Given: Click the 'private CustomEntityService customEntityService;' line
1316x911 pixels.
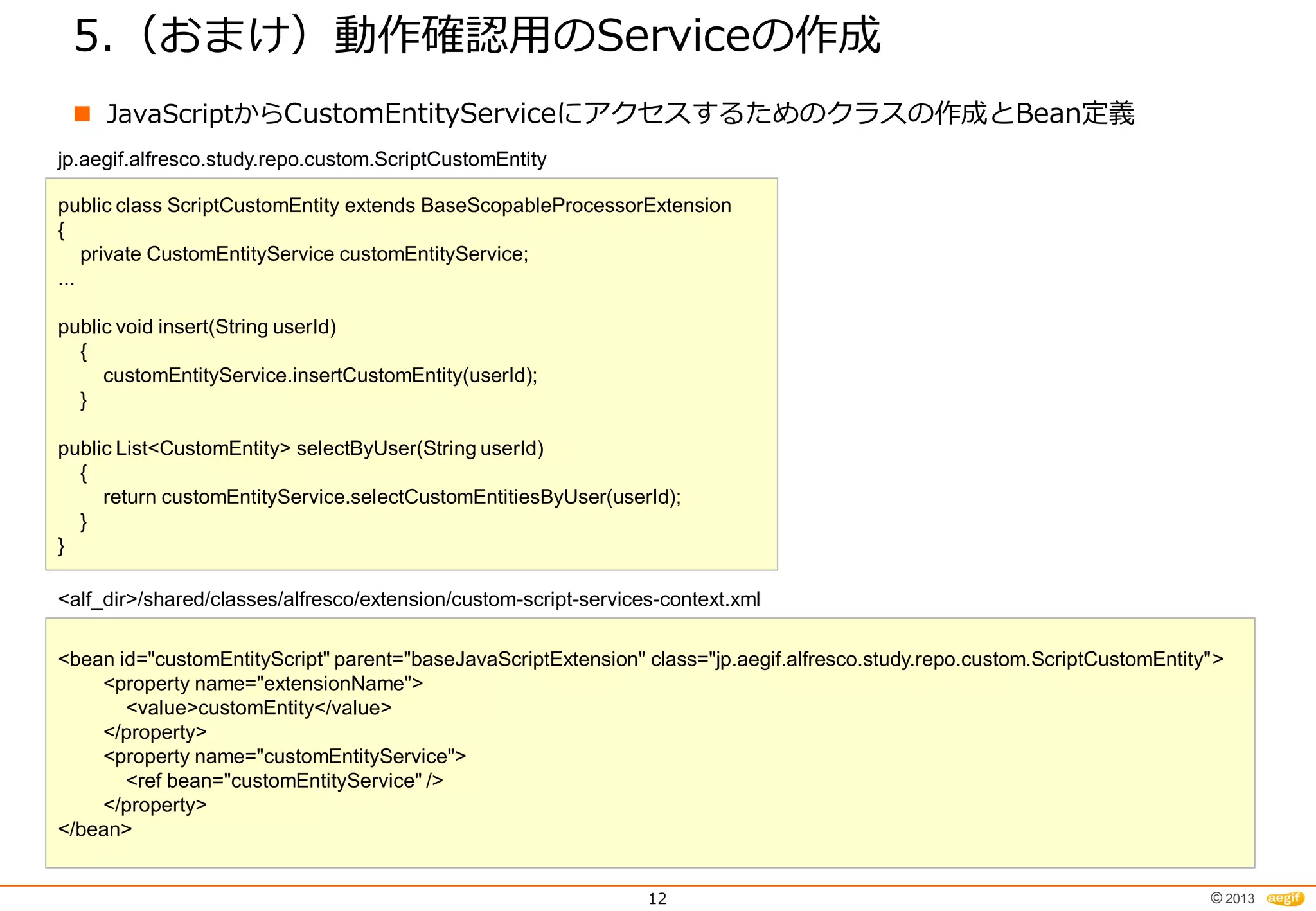Looking at the screenshot, I should (x=304, y=254).
